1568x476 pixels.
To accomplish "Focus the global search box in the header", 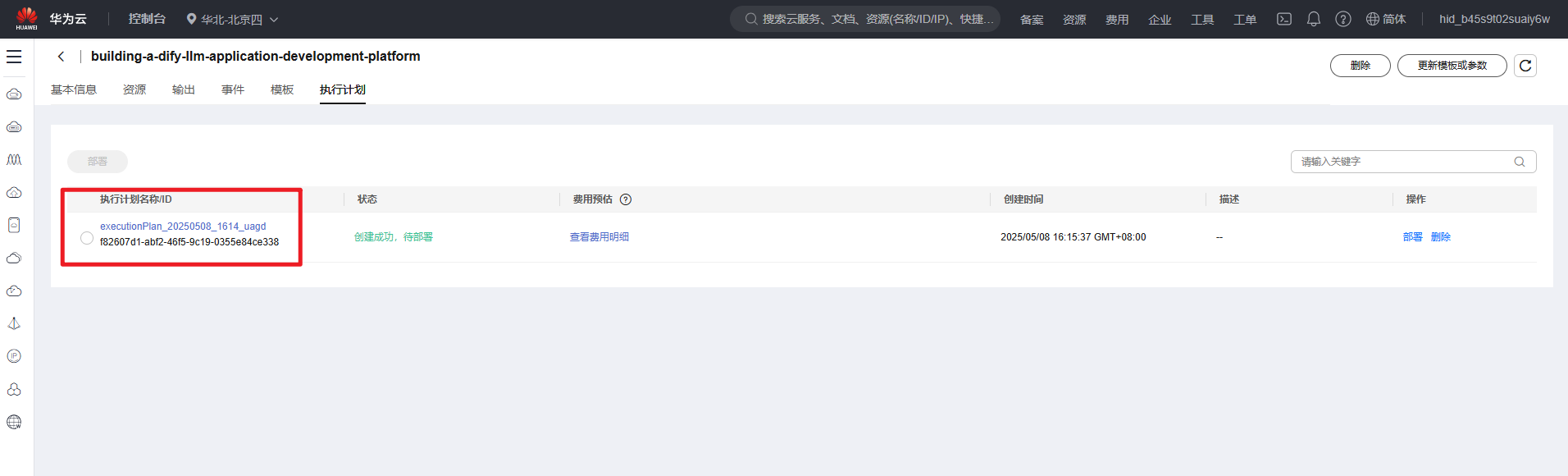I will click(x=865, y=19).
